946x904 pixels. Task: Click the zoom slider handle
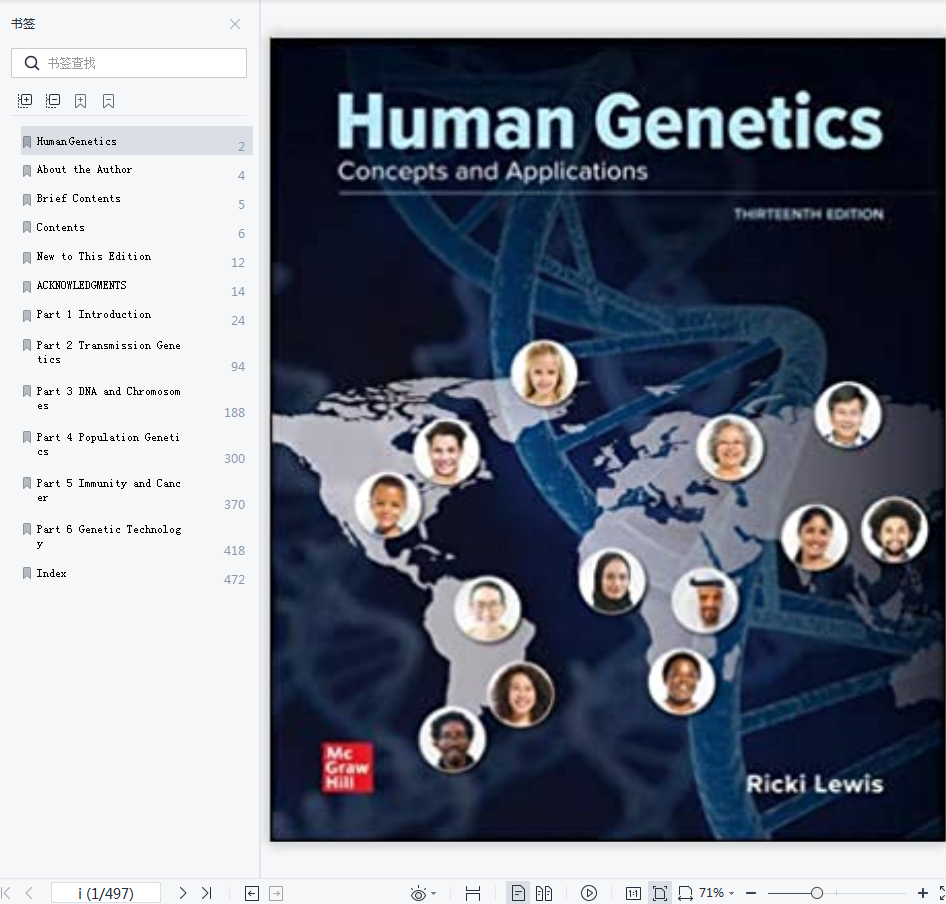pos(817,893)
